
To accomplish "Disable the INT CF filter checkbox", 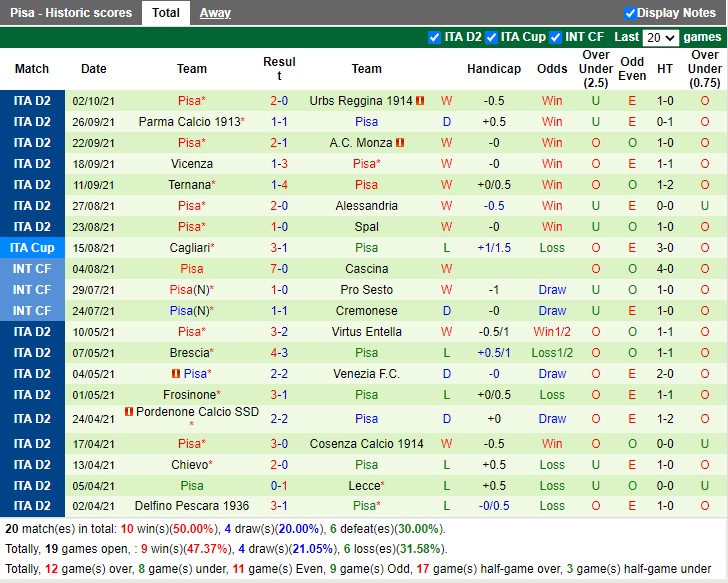I will tap(555, 37).
